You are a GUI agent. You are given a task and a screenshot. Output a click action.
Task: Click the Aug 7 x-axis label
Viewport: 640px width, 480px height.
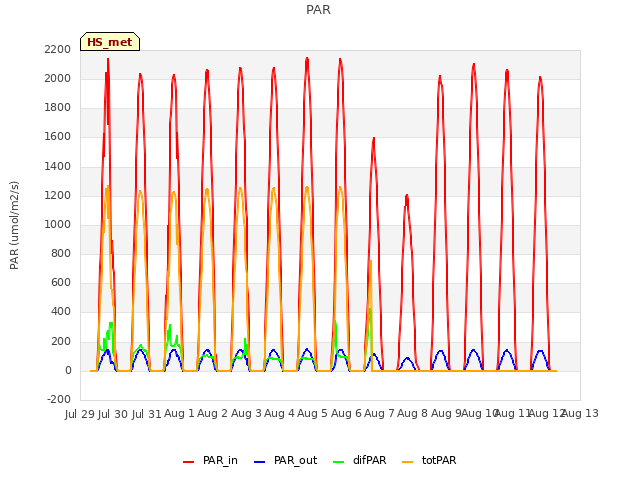pos(379,413)
